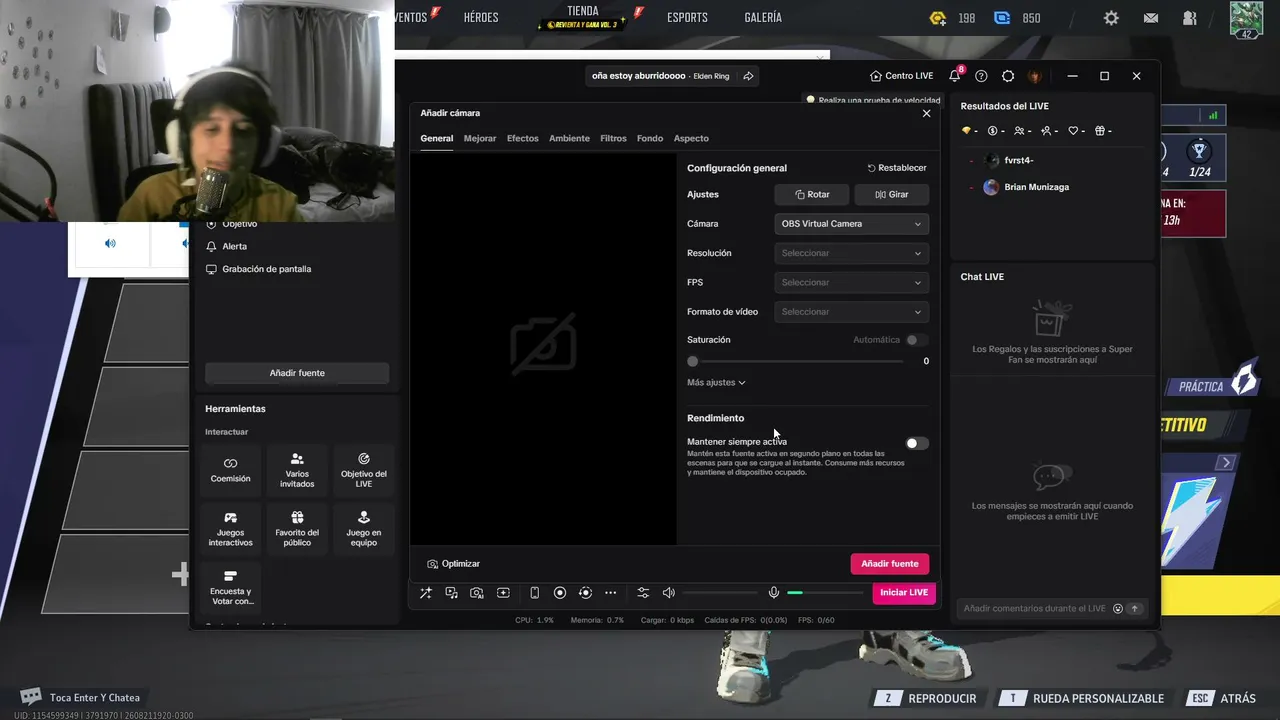Open Favorito del público tool
Viewport: 1280px width, 720px height.
297,528
